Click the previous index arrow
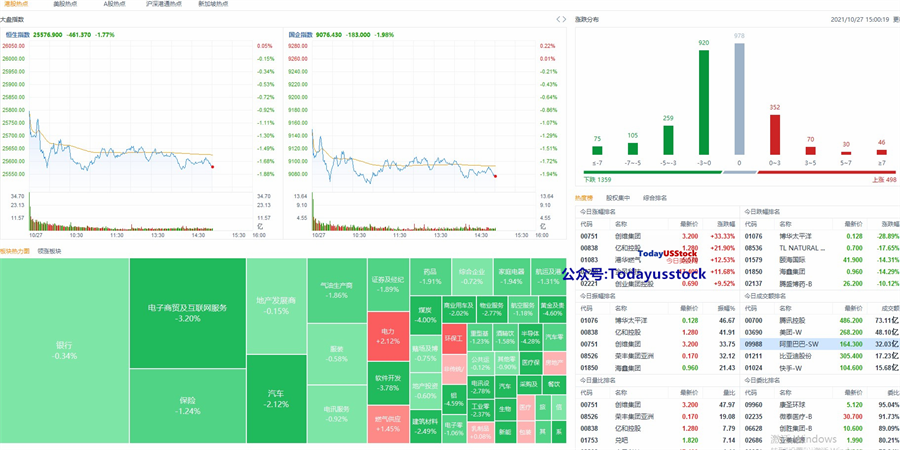 pyautogui.click(x=558, y=20)
